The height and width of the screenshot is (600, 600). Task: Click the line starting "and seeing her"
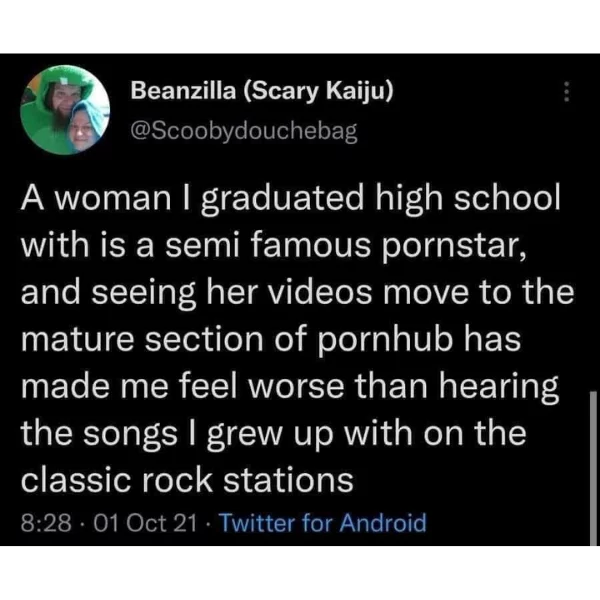click(297, 292)
